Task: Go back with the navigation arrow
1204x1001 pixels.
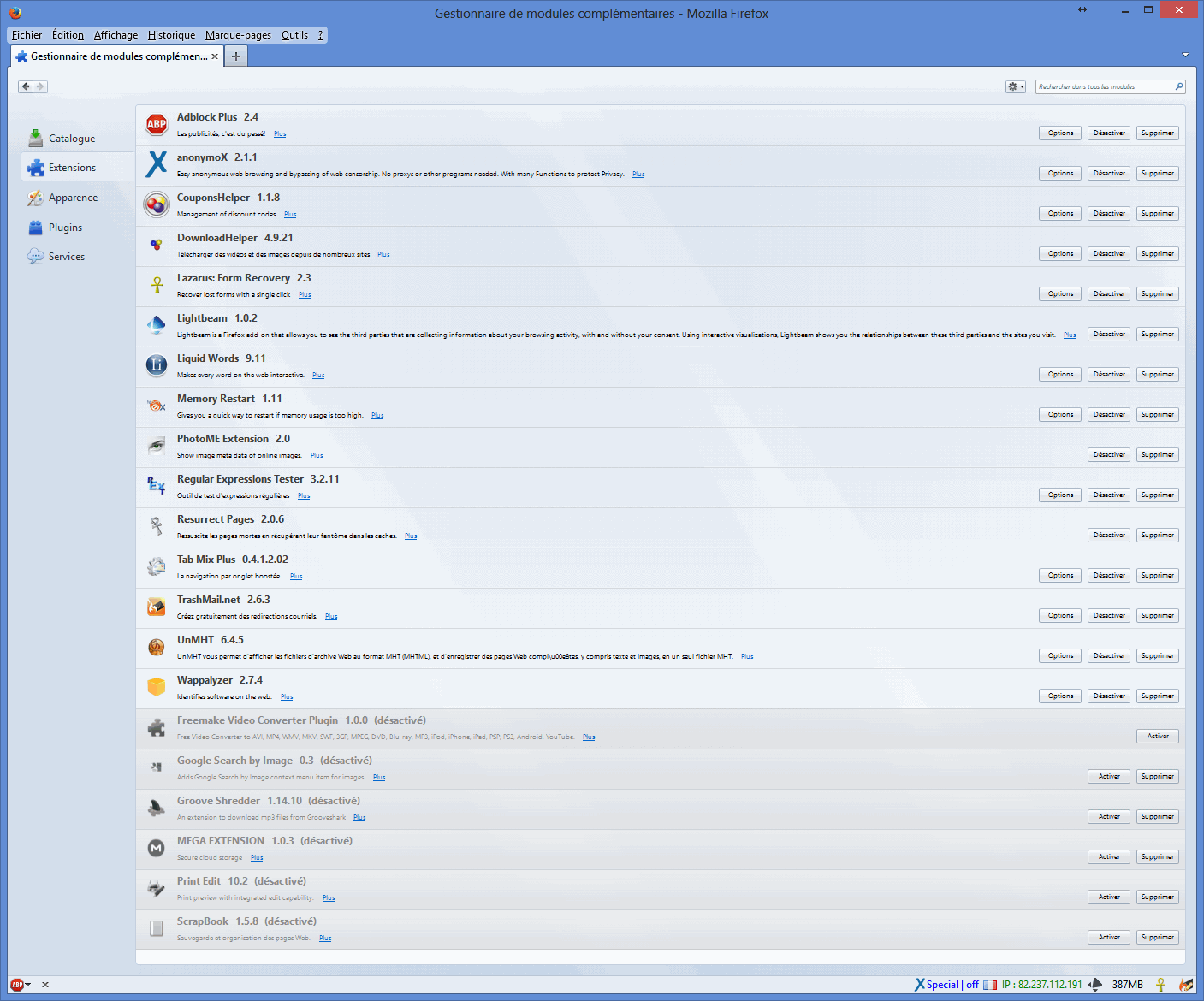Action: point(26,86)
